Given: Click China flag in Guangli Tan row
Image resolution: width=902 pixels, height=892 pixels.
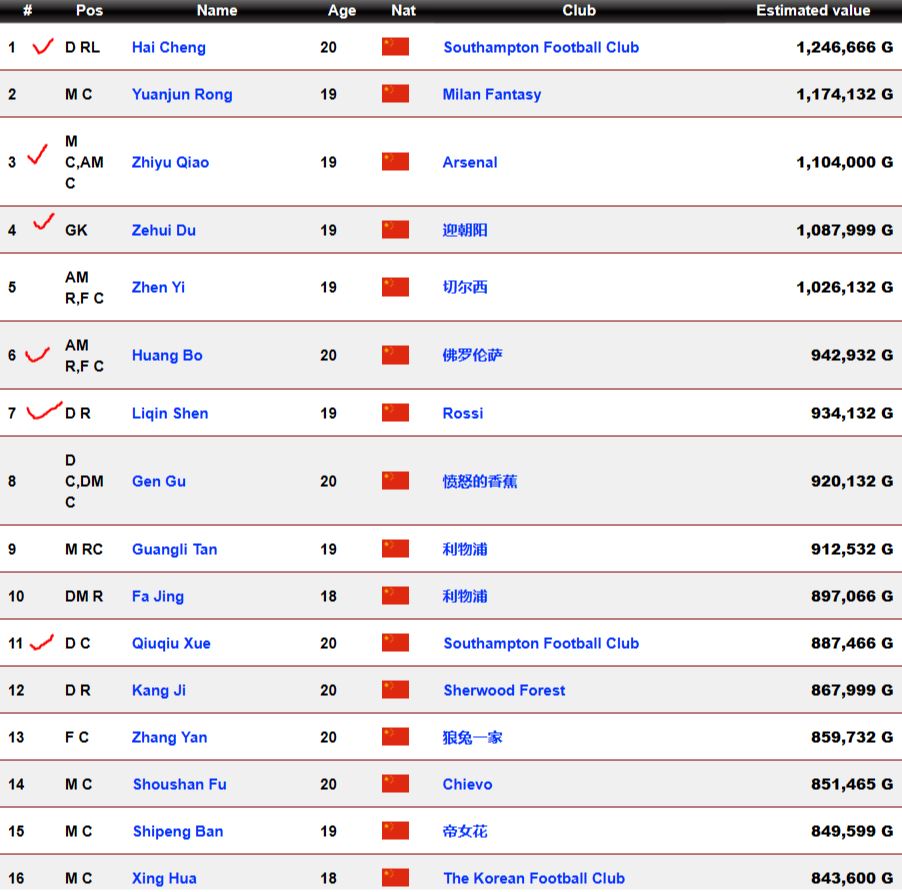Looking at the screenshot, I should 395,549.
